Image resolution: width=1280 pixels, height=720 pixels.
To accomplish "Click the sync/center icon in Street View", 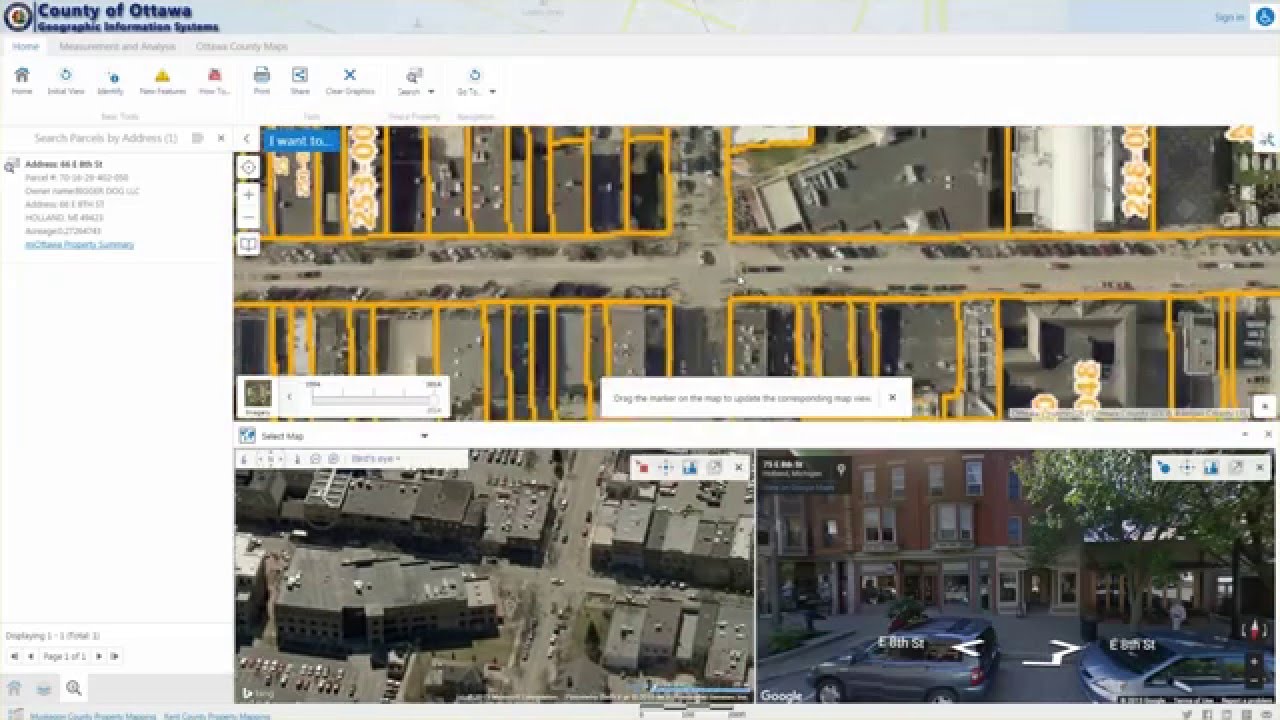I will 1187,467.
